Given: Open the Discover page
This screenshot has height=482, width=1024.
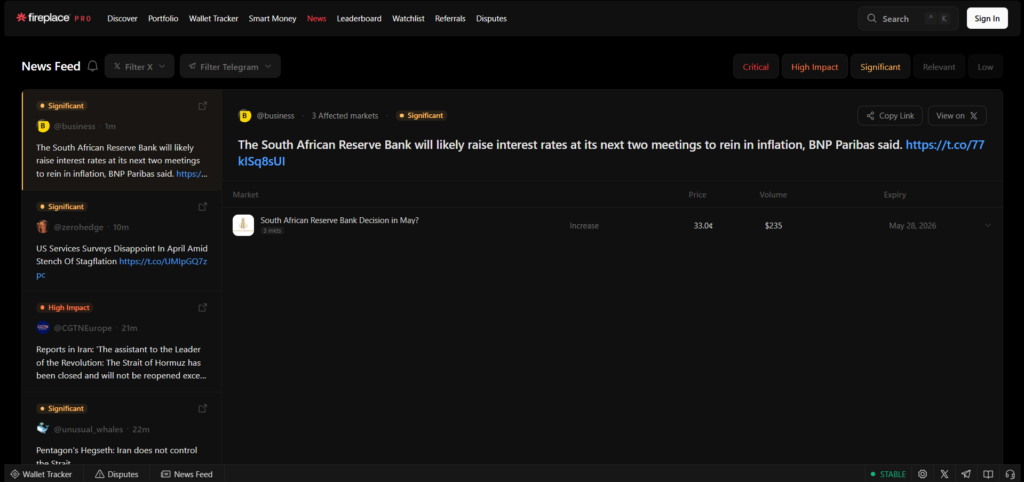Looking at the screenshot, I should click(122, 18).
